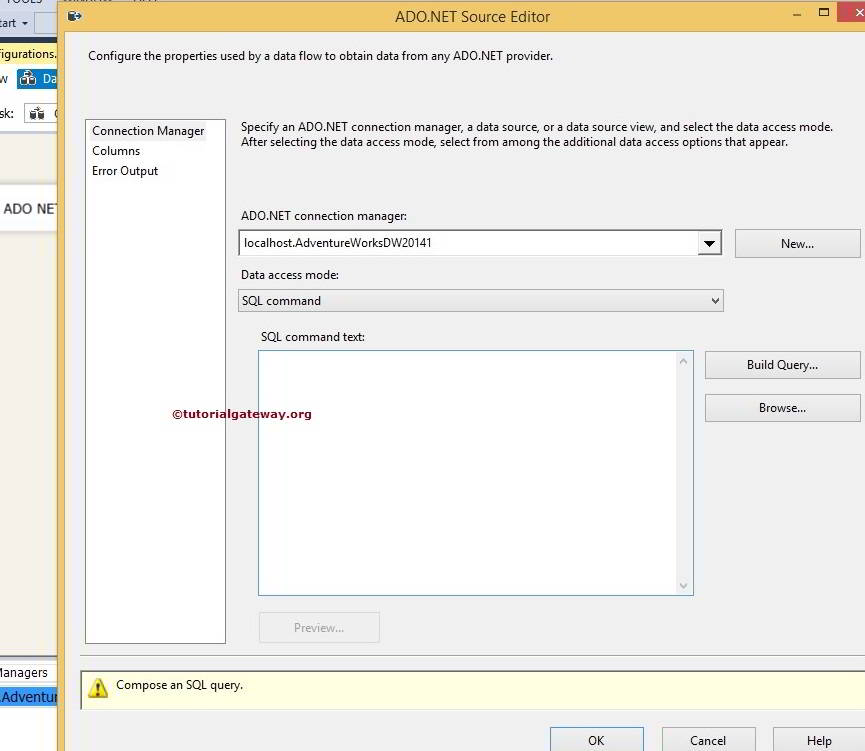This screenshot has width=865, height=751.
Task: Open the Build Query dialog
Action: pos(782,364)
